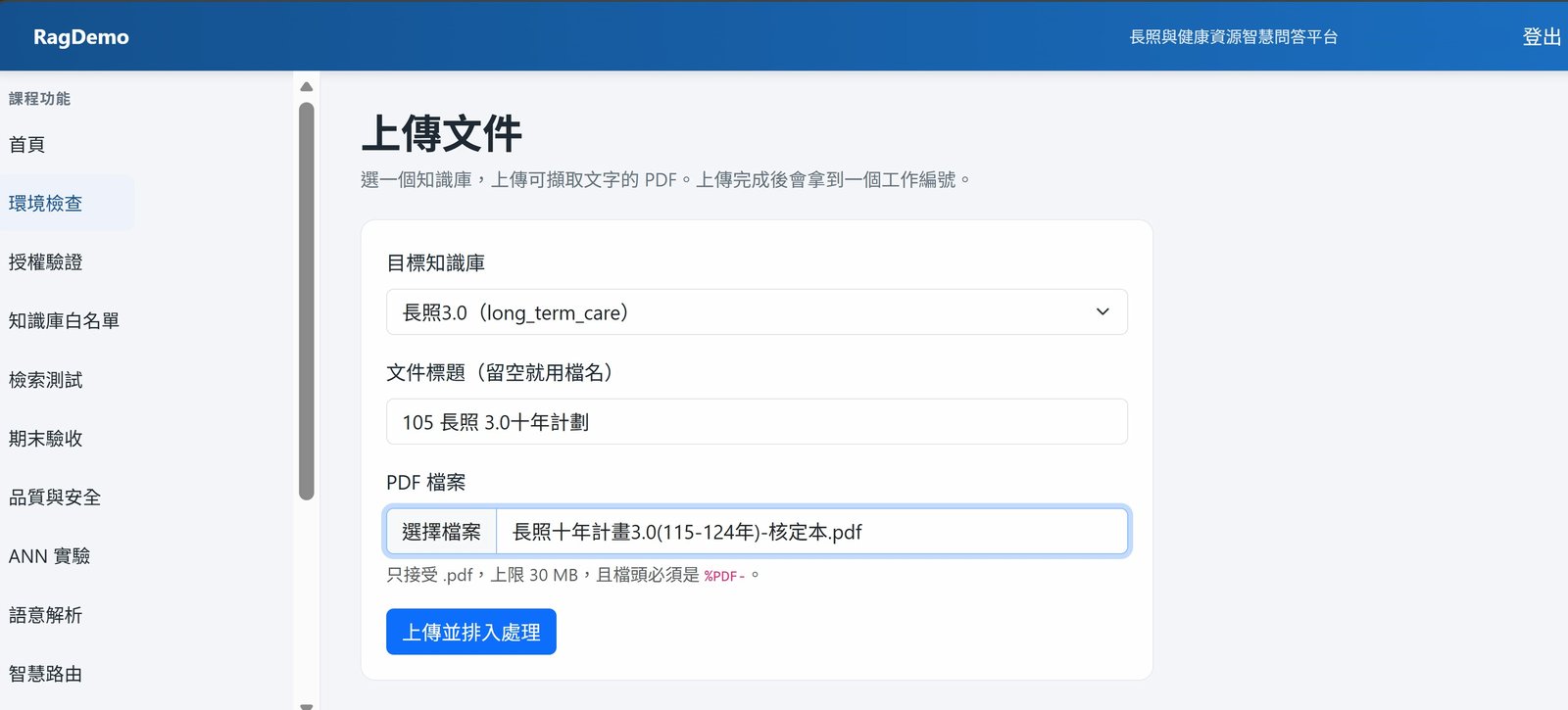Submit with 上傳並排入處理 button

pyautogui.click(x=471, y=632)
